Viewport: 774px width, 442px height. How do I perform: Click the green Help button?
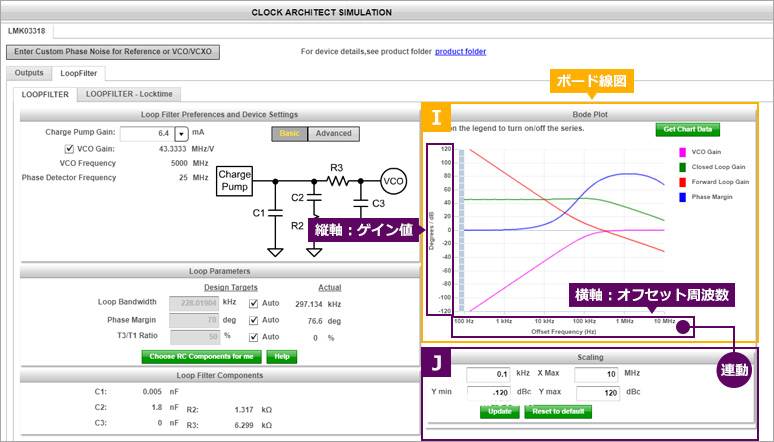(x=282, y=357)
